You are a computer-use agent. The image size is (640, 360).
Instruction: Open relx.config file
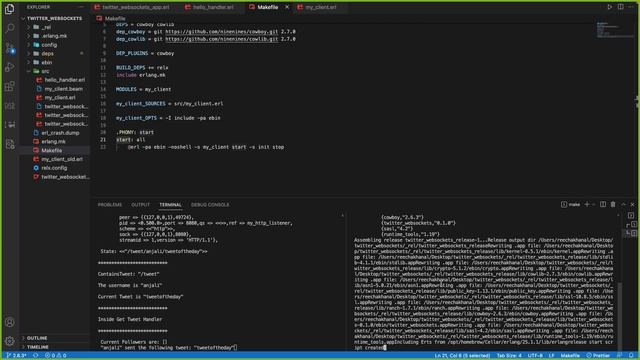tap(55, 168)
